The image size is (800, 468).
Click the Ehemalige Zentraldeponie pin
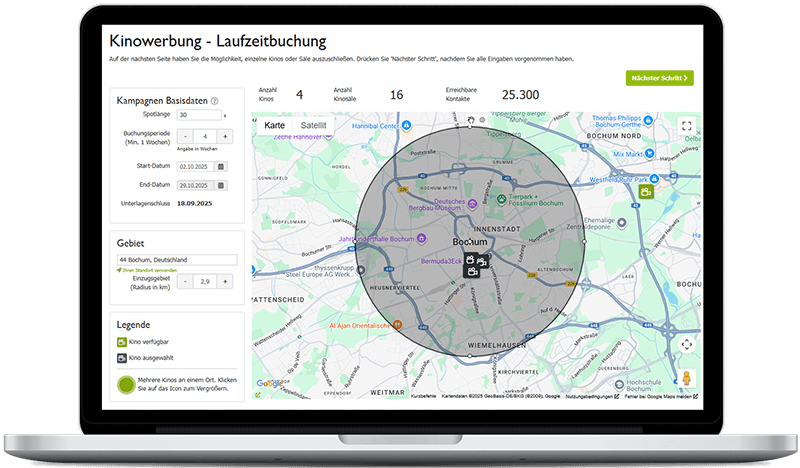[x=621, y=223]
